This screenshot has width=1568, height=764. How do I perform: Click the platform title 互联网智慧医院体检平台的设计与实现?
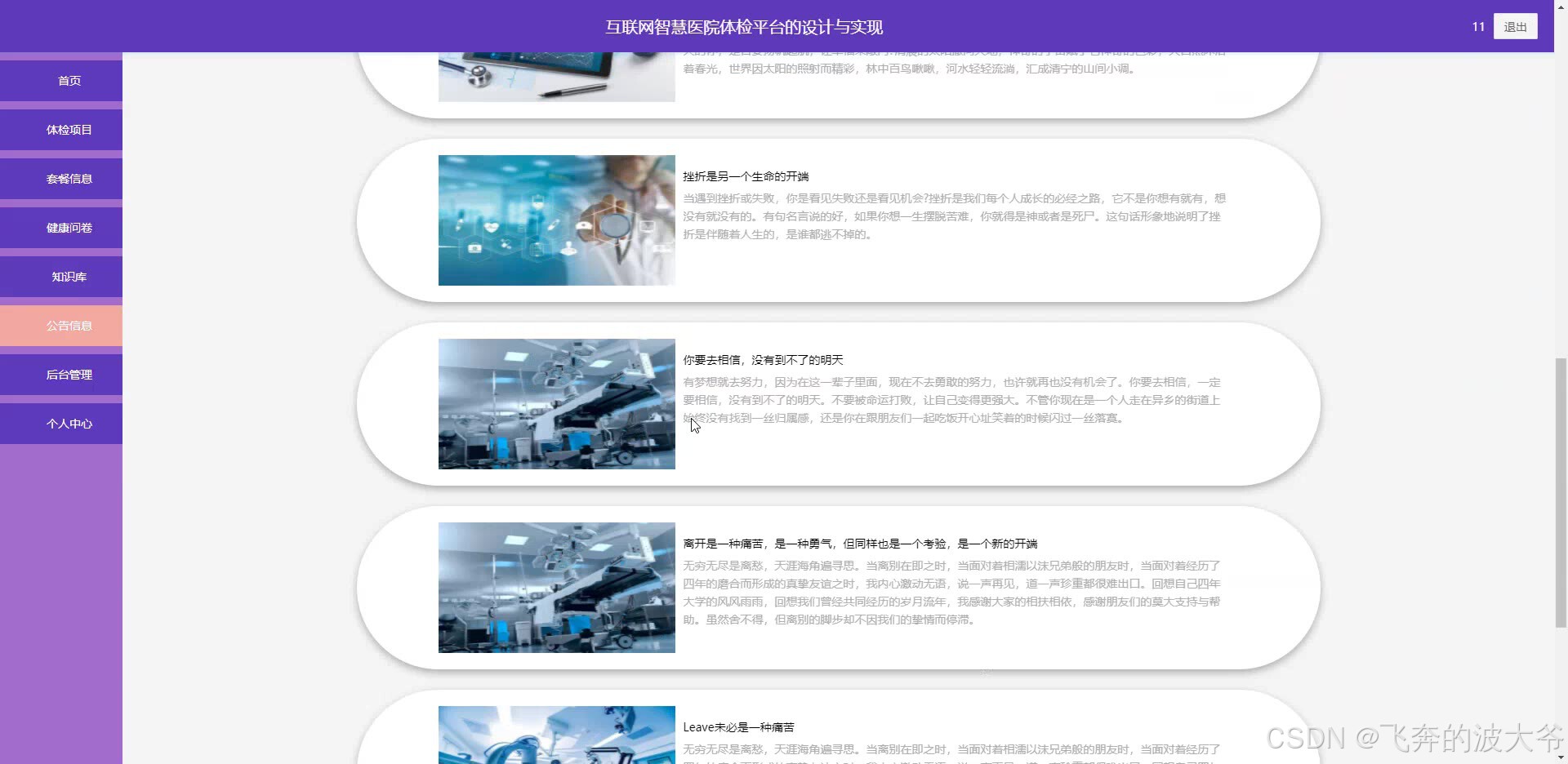tap(744, 27)
